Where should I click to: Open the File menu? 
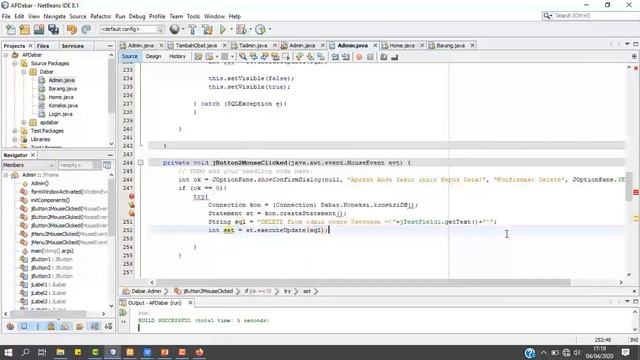(6, 16)
